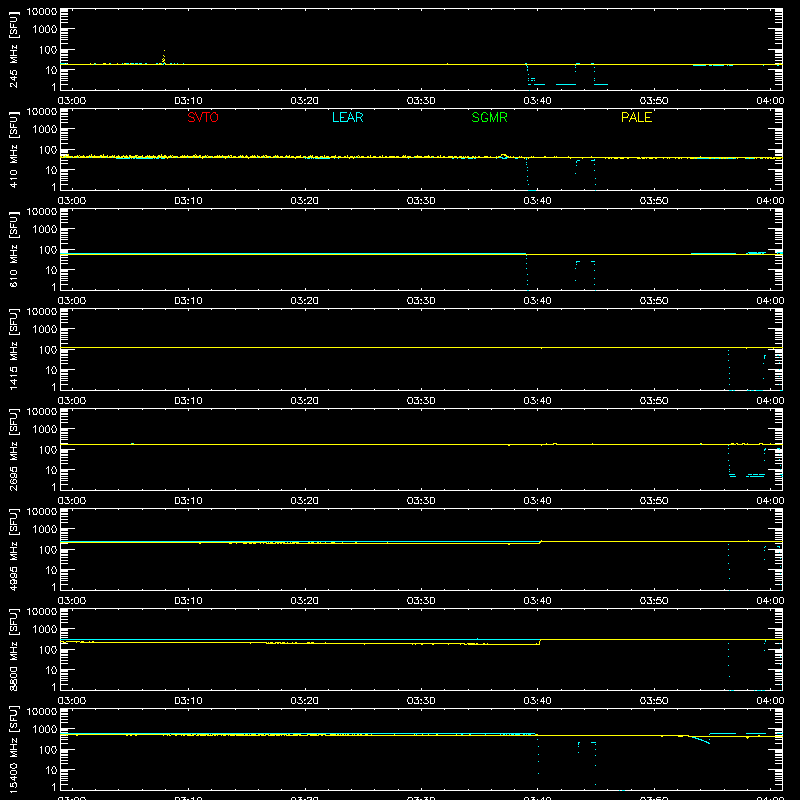Select the 2695 MHz [SFU] axis label
The width and height of the screenshot is (800, 800).
(14, 449)
